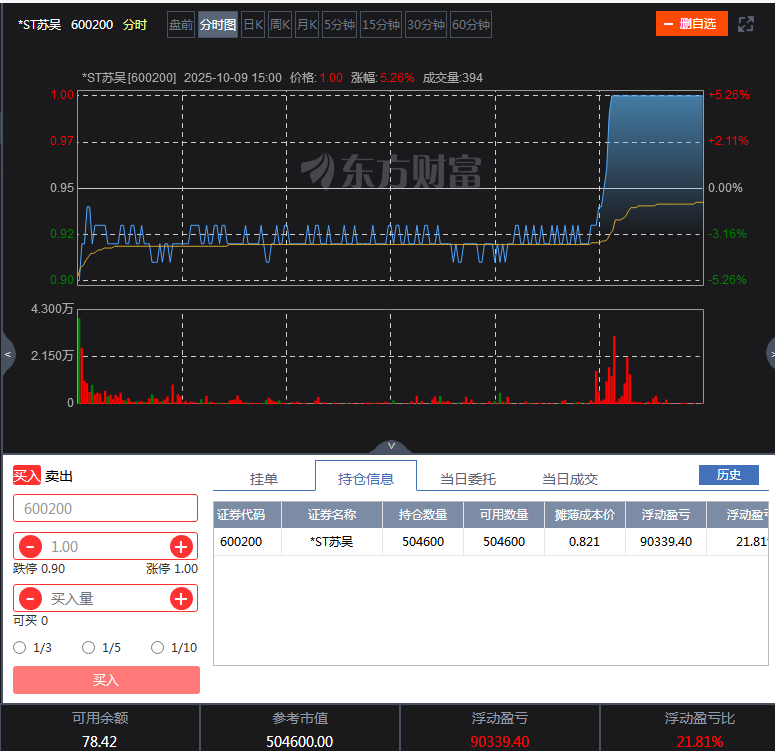775x751 pixels.
Task: Click the 证券代码 column header
Action: click(247, 515)
